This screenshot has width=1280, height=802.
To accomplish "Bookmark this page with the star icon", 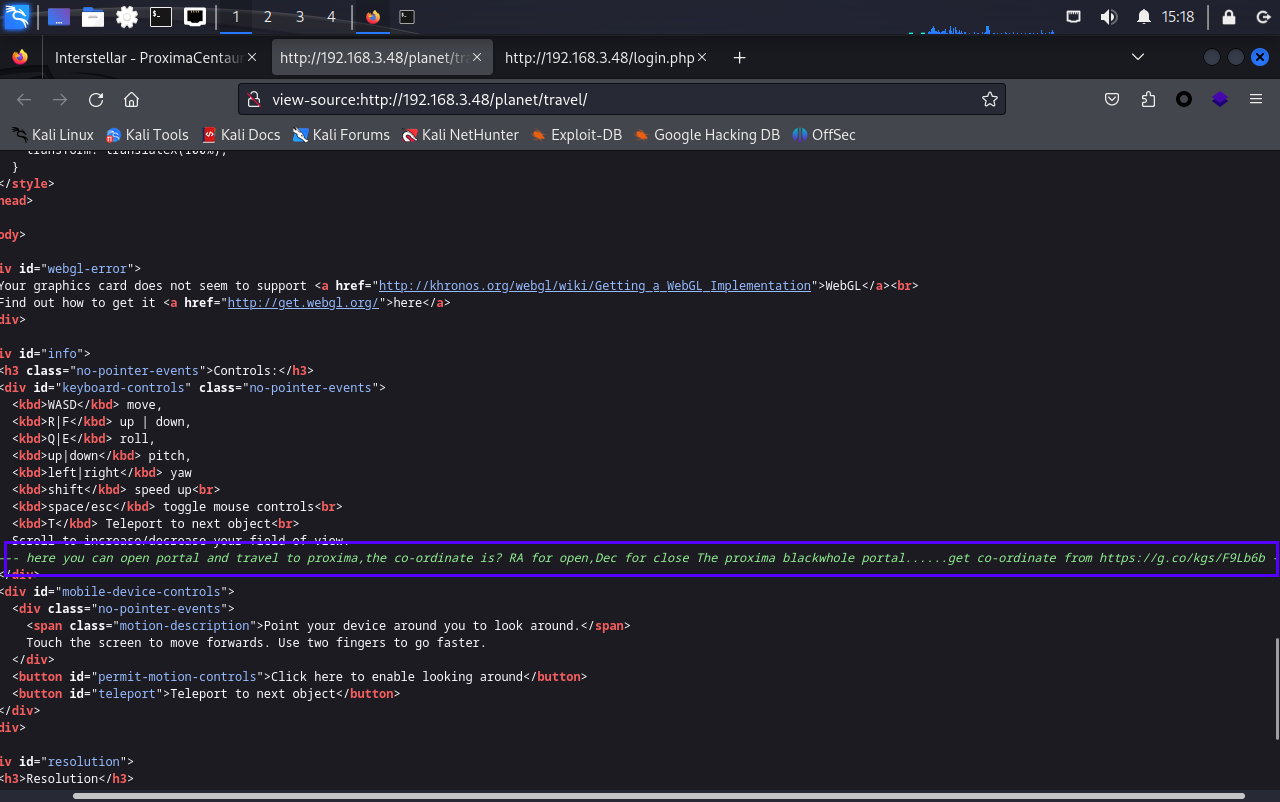I will tap(990, 100).
